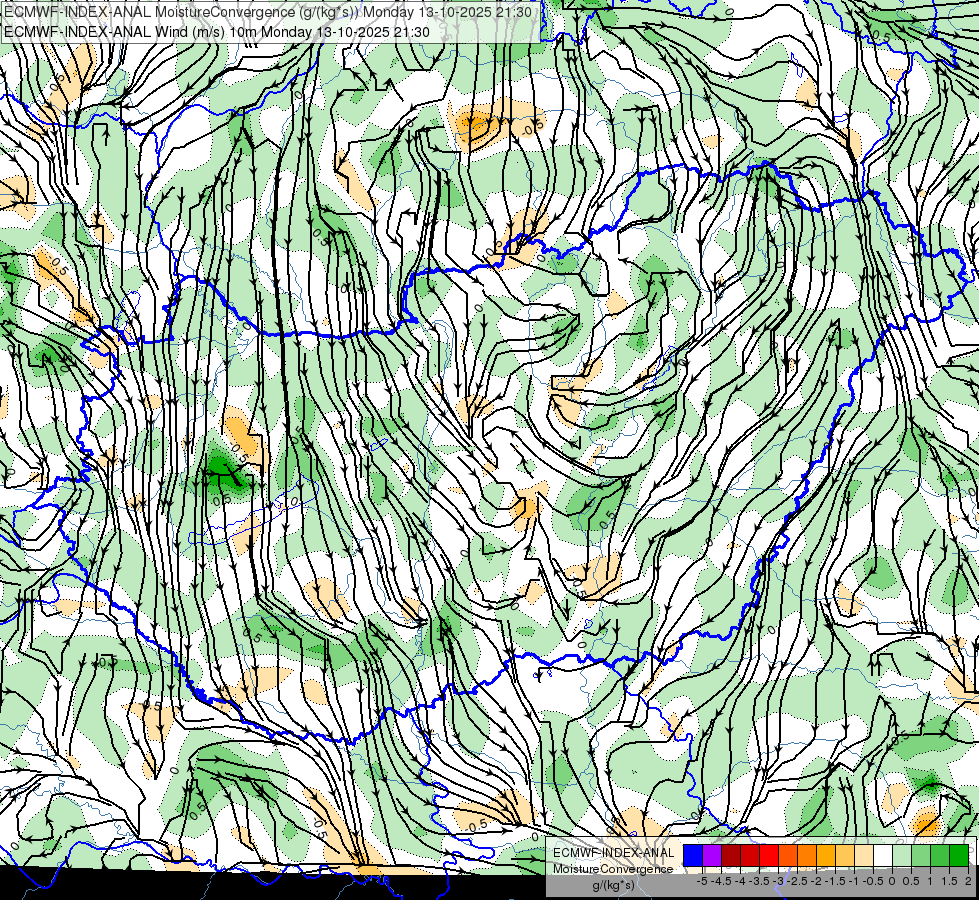Click the legend's MoistureConvergence label
This screenshot has height=900, width=979.
[x=613, y=869]
